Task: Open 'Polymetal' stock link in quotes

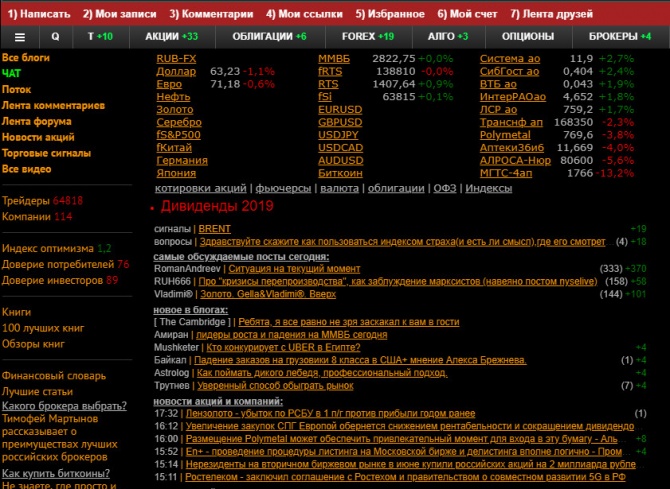Action: pos(505,135)
